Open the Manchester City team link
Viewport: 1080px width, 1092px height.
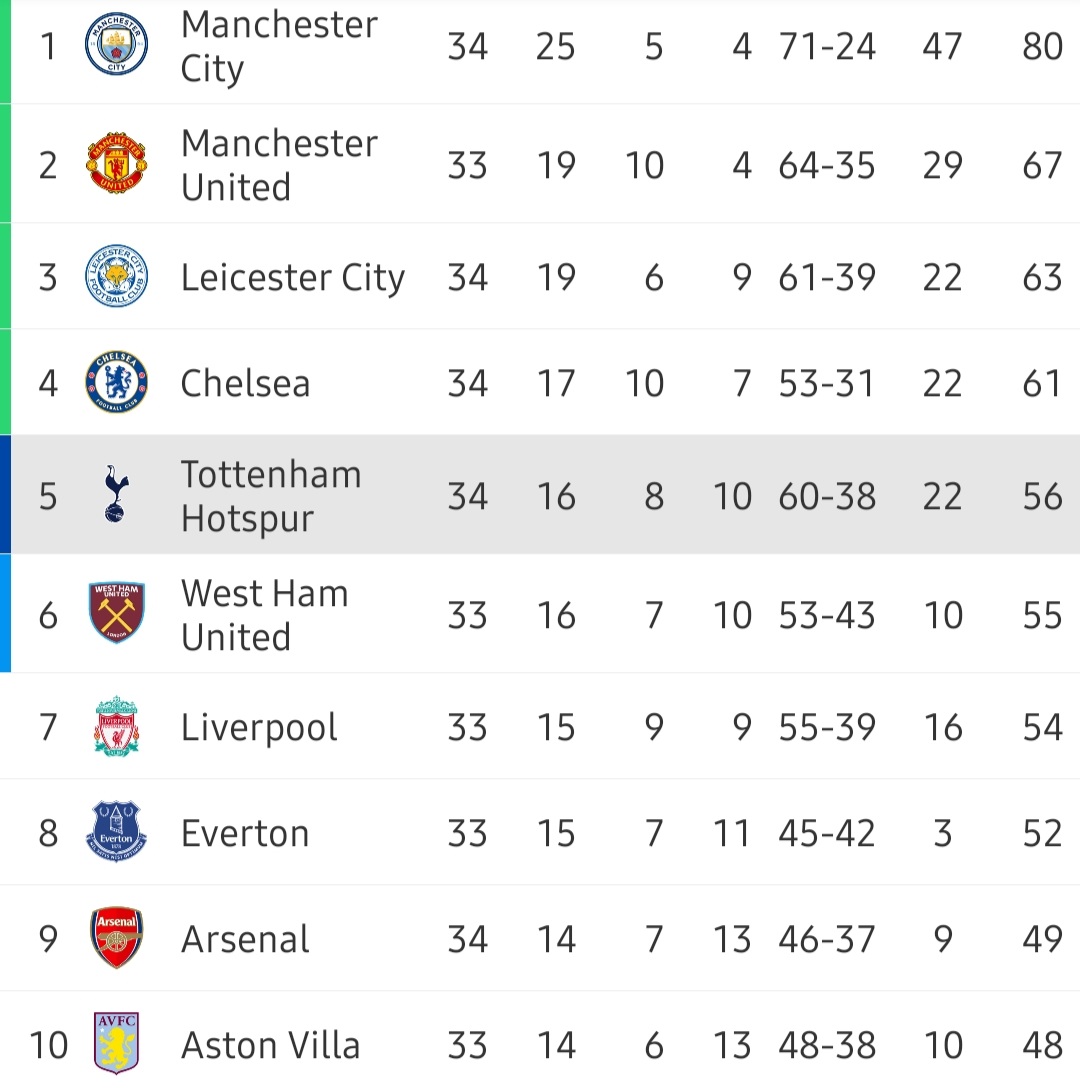coord(279,47)
